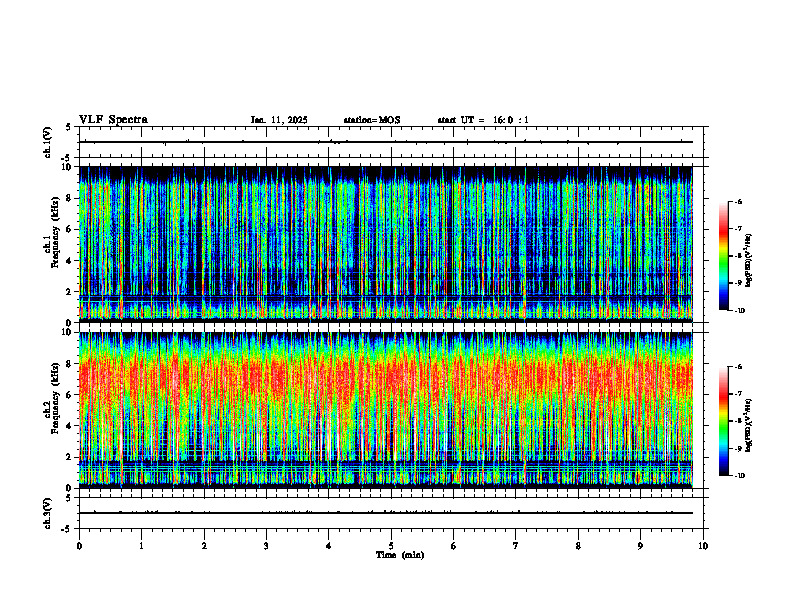The height and width of the screenshot is (612, 792).
Task: Click the "Time (min)" axis label
Action: click(400, 555)
